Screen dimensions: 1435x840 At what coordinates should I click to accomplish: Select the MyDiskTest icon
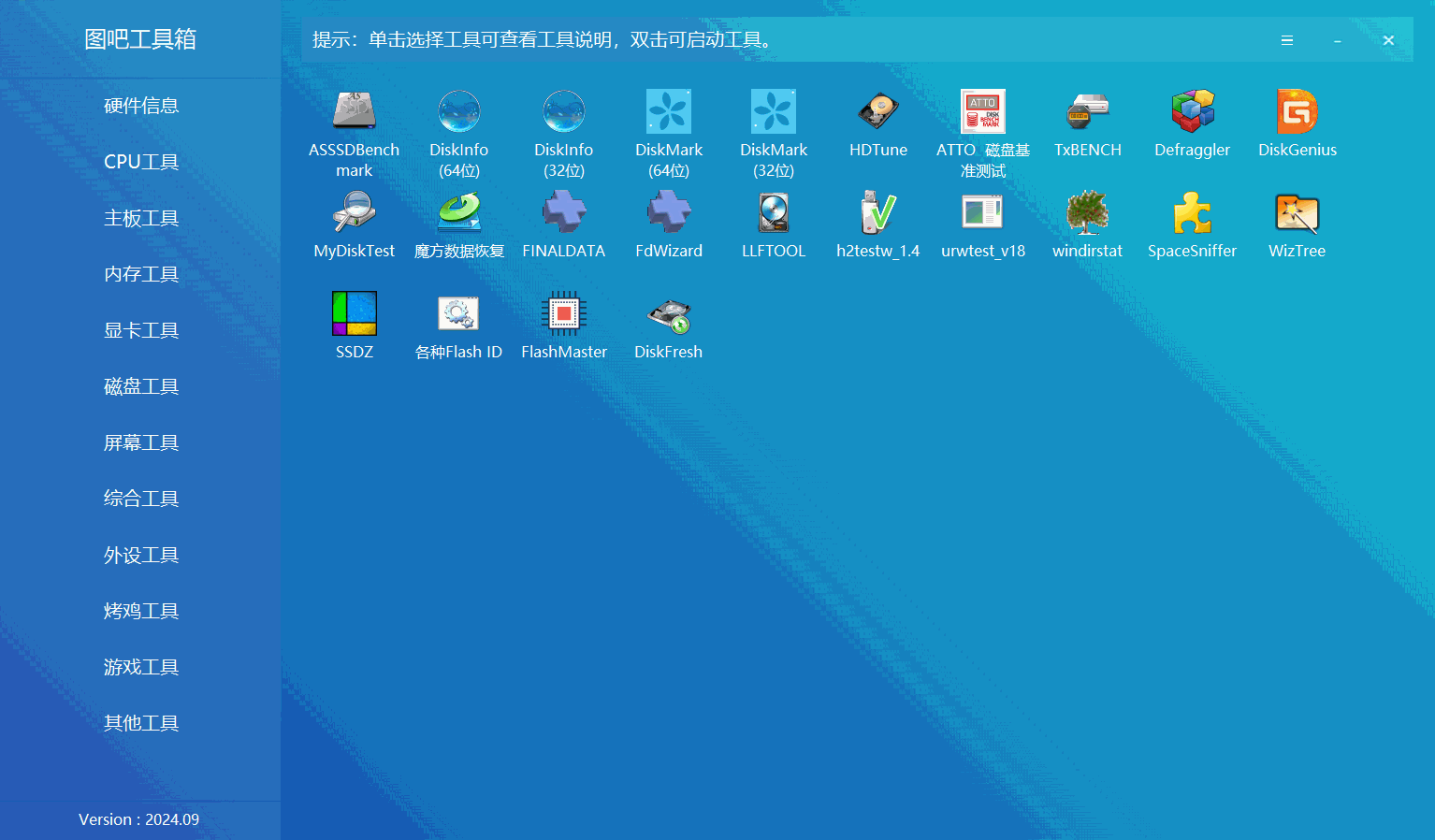355,212
